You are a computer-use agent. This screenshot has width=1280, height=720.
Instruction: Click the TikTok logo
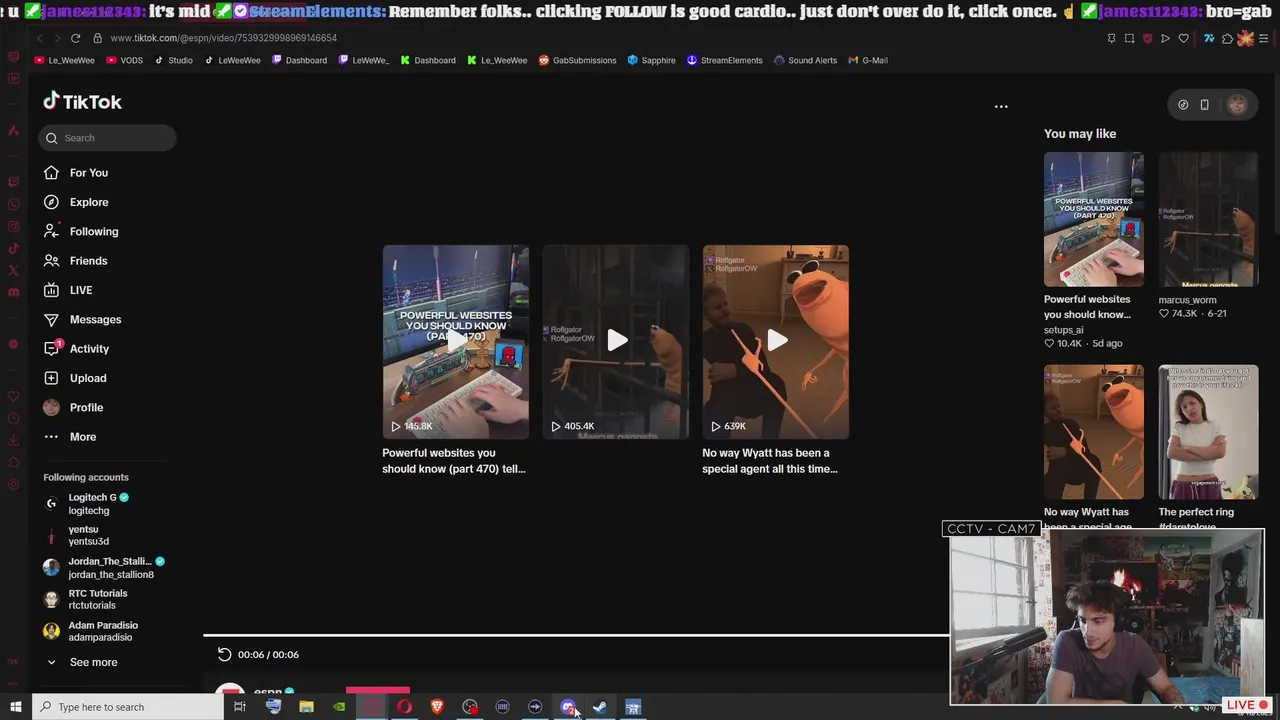(x=82, y=101)
